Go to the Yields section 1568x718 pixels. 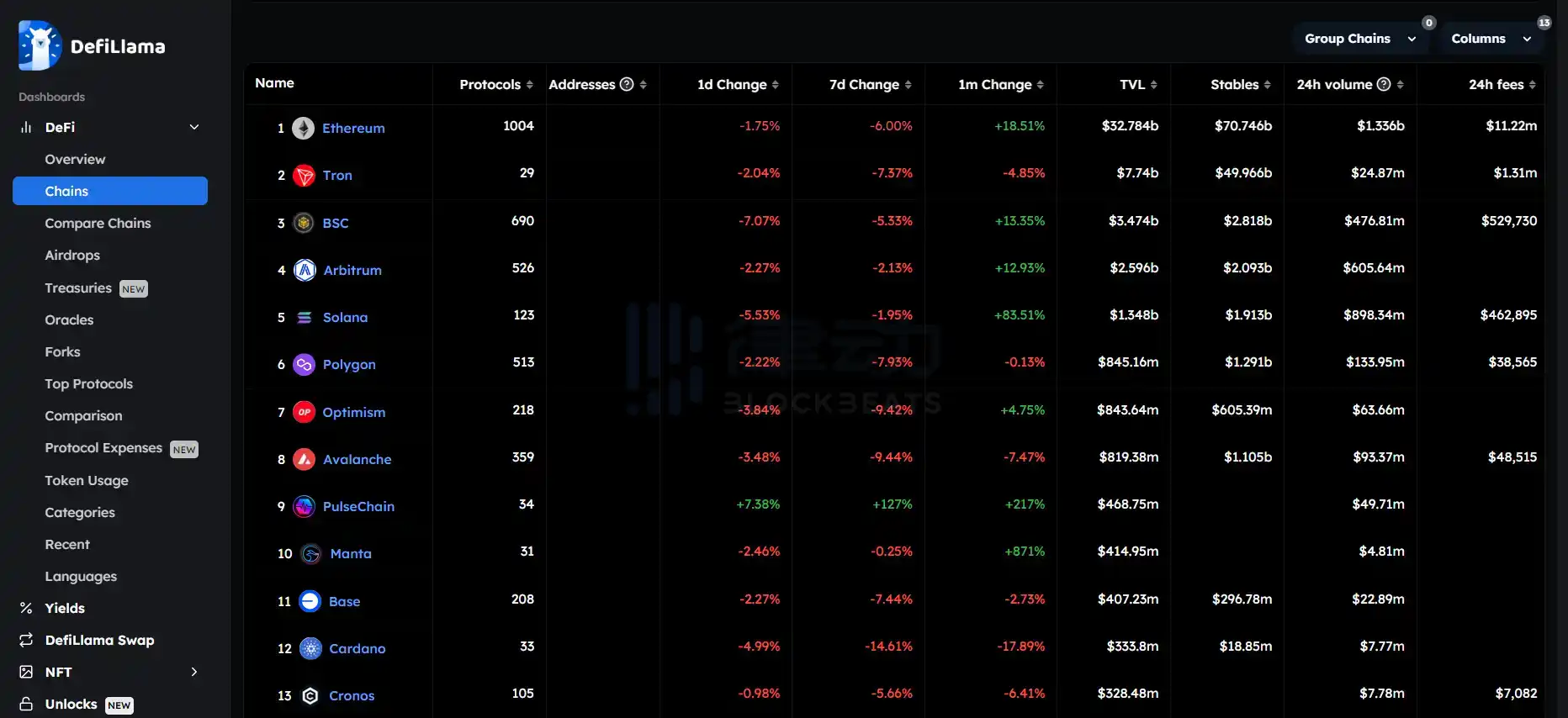tap(65, 608)
